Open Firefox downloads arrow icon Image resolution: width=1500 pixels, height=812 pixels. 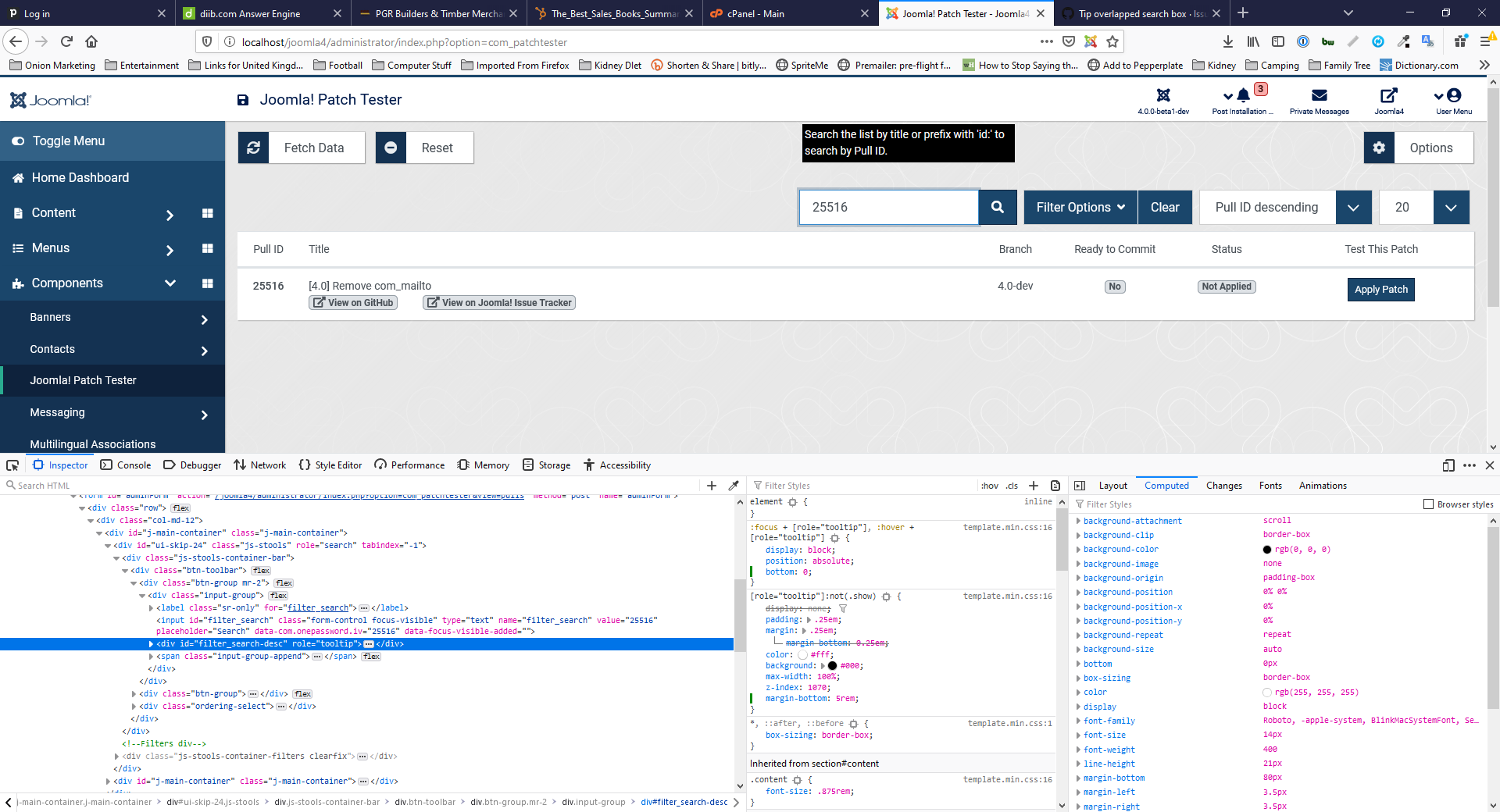(x=1228, y=41)
